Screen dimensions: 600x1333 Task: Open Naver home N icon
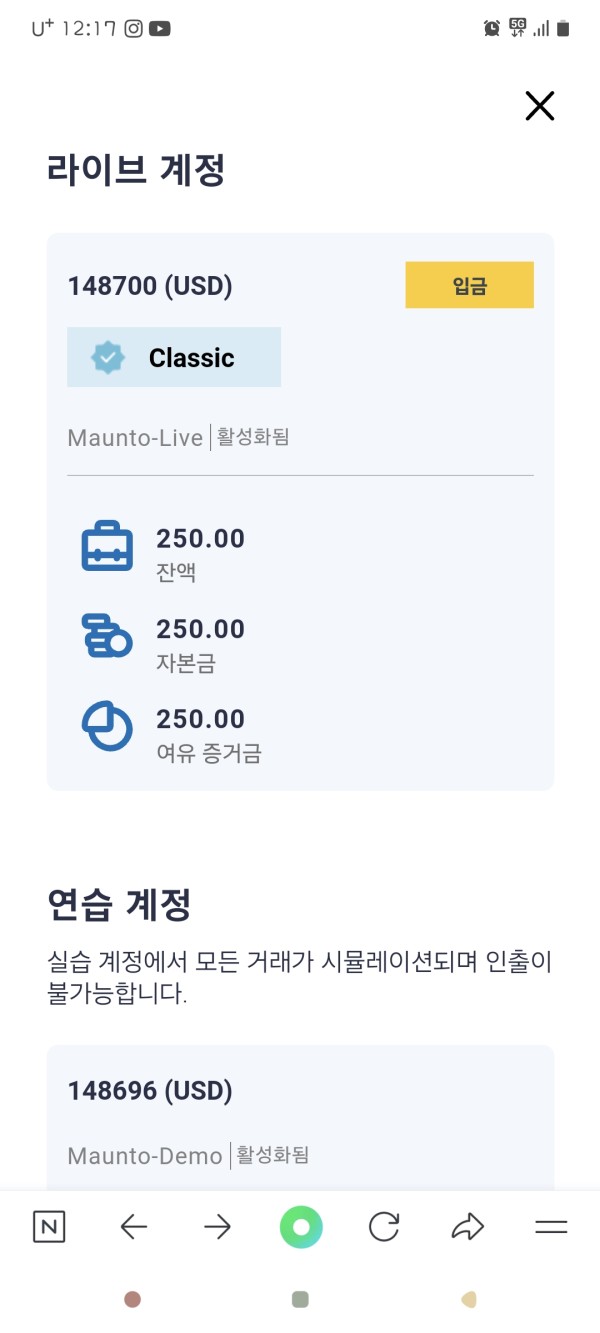[49, 1227]
